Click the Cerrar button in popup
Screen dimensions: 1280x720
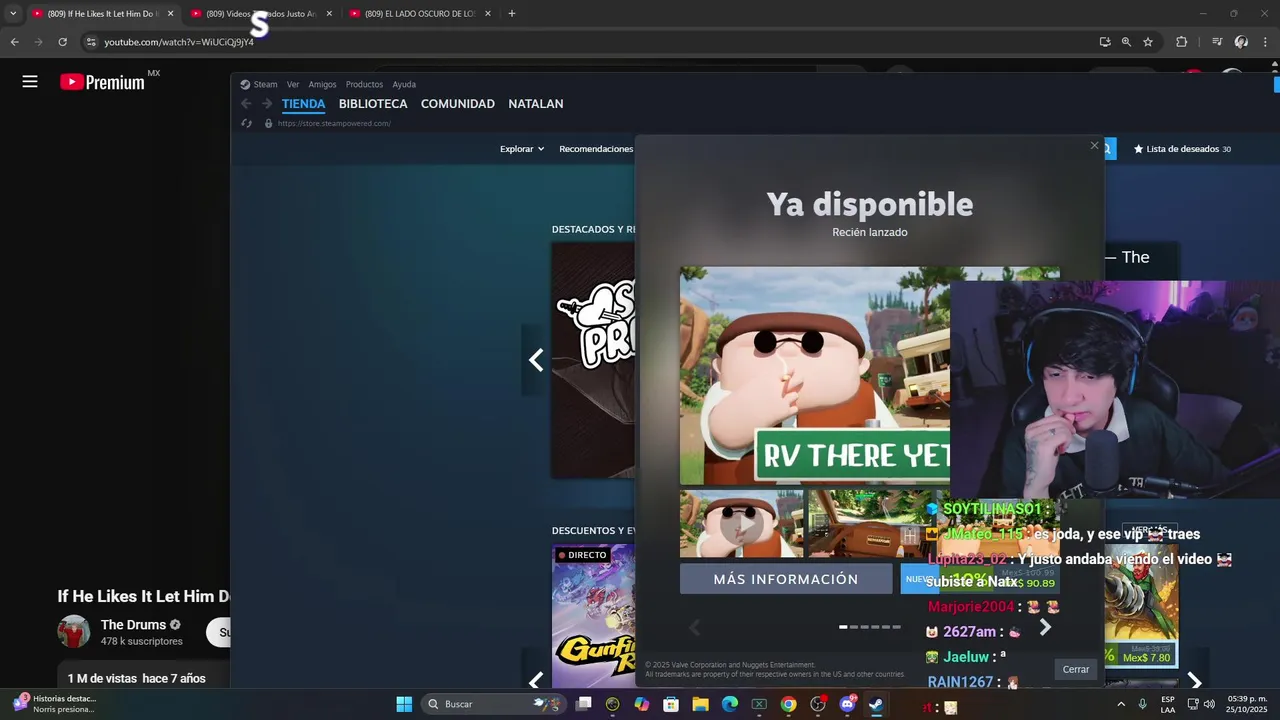[x=1076, y=670]
